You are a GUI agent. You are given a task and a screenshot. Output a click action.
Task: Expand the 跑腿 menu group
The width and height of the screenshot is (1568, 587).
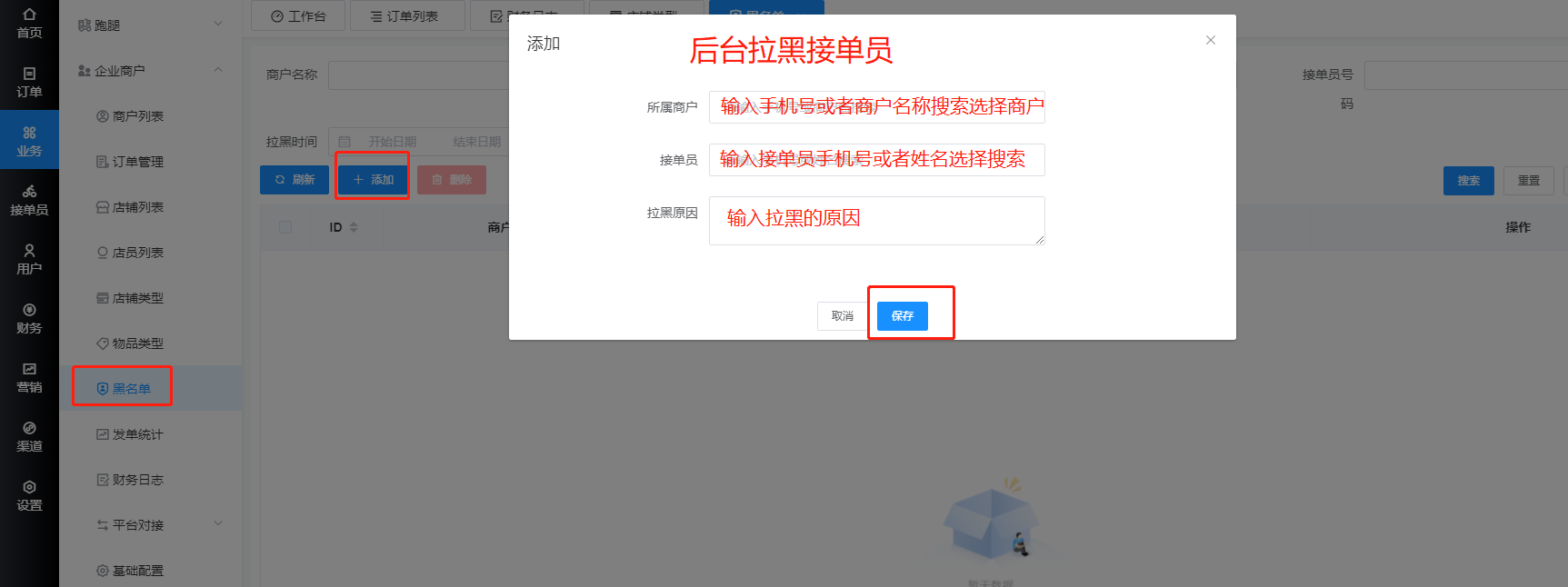pyautogui.click(x=151, y=25)
